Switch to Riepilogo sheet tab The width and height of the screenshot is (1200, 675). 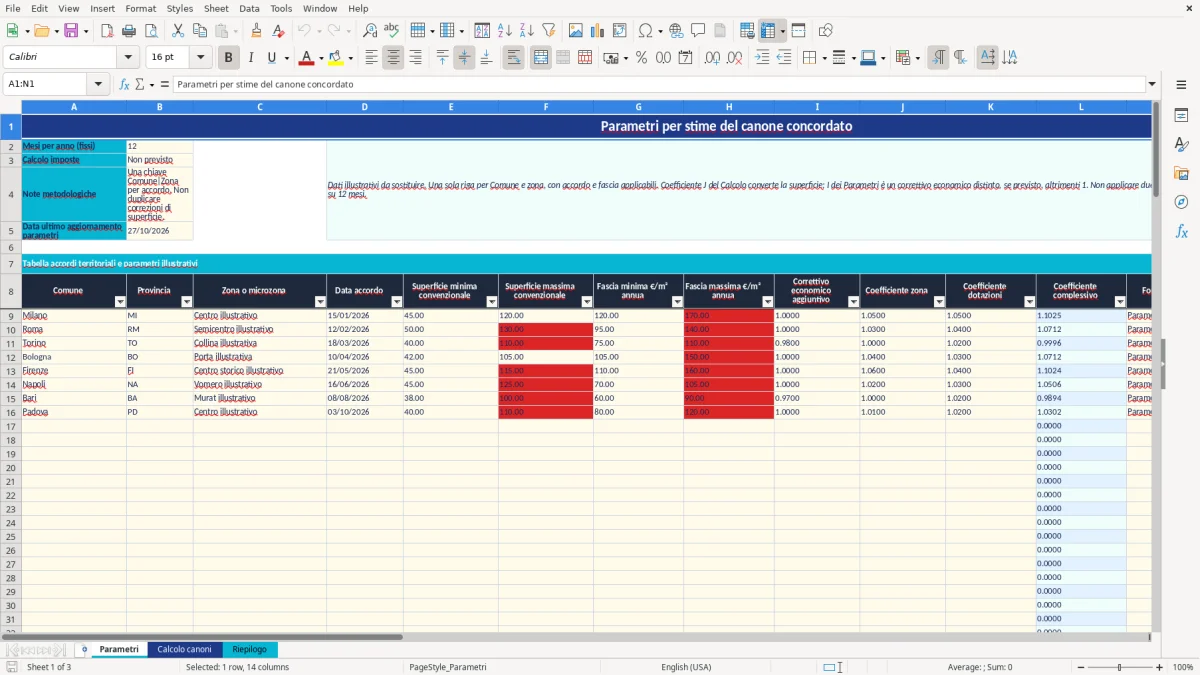[249, 650]
